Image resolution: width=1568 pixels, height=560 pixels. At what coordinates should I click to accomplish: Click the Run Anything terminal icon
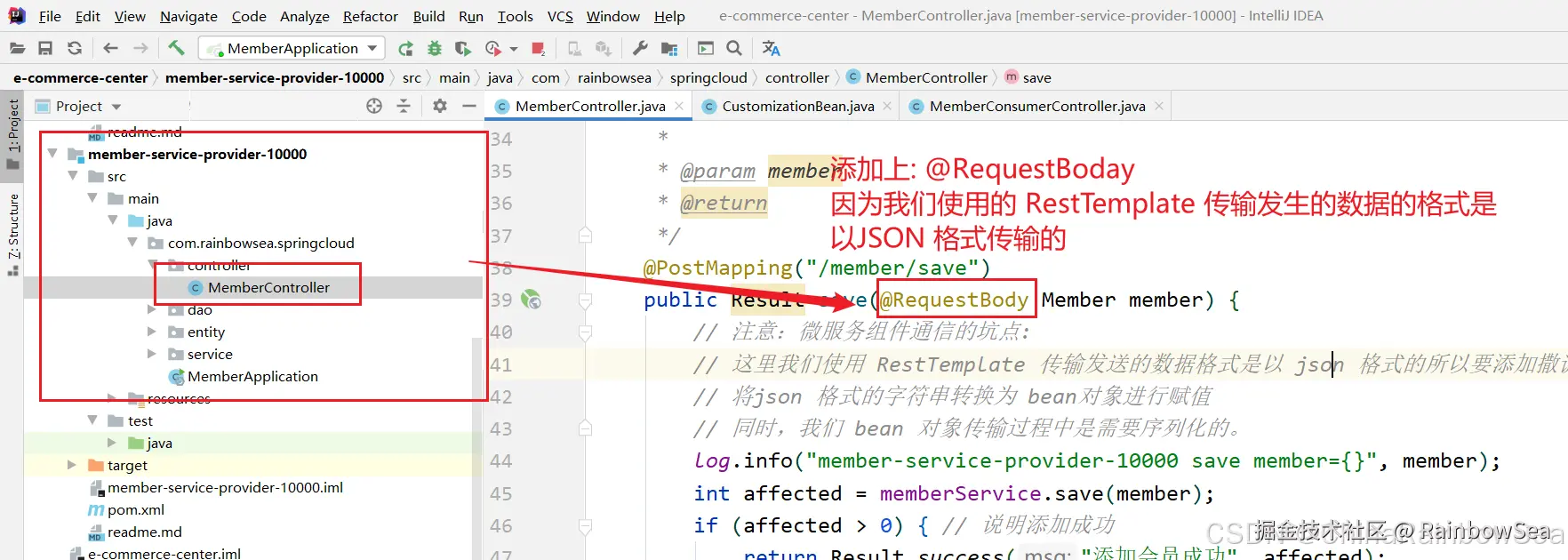tap(706, 48)
